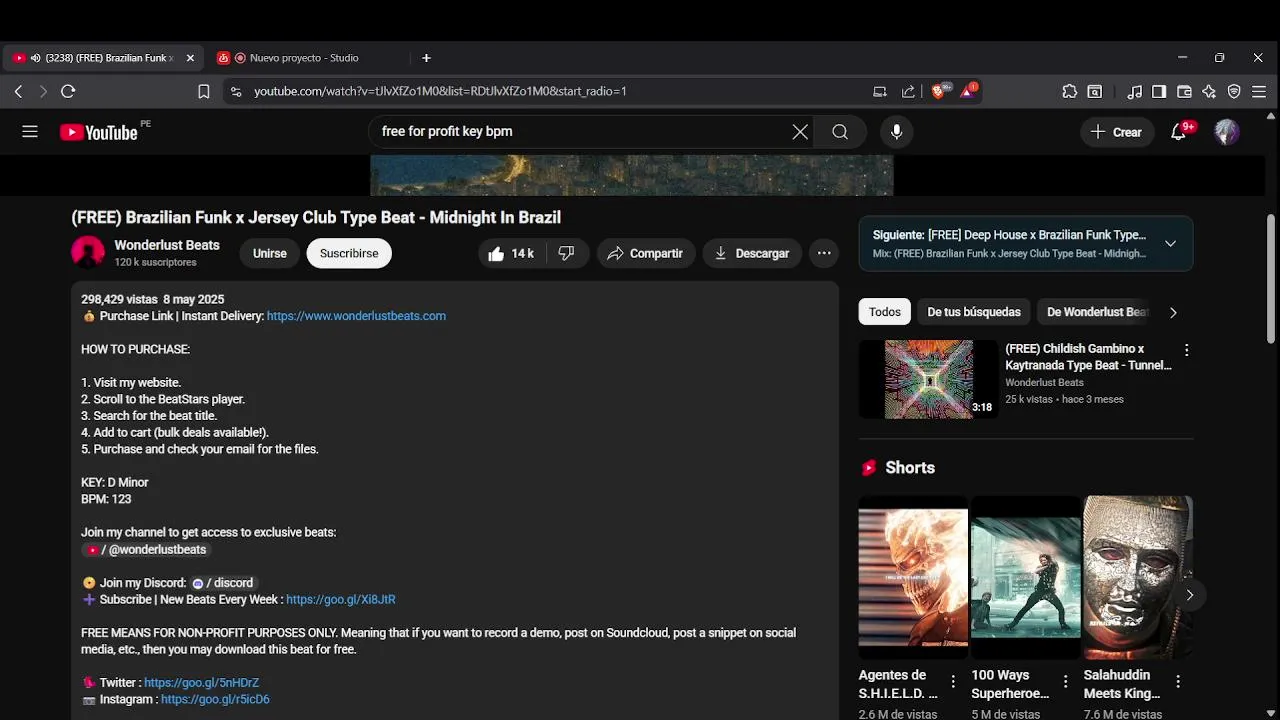Open options for the Childish Gambino video
Viewport: 1280px width, 720px height.
coord(1186,350)
